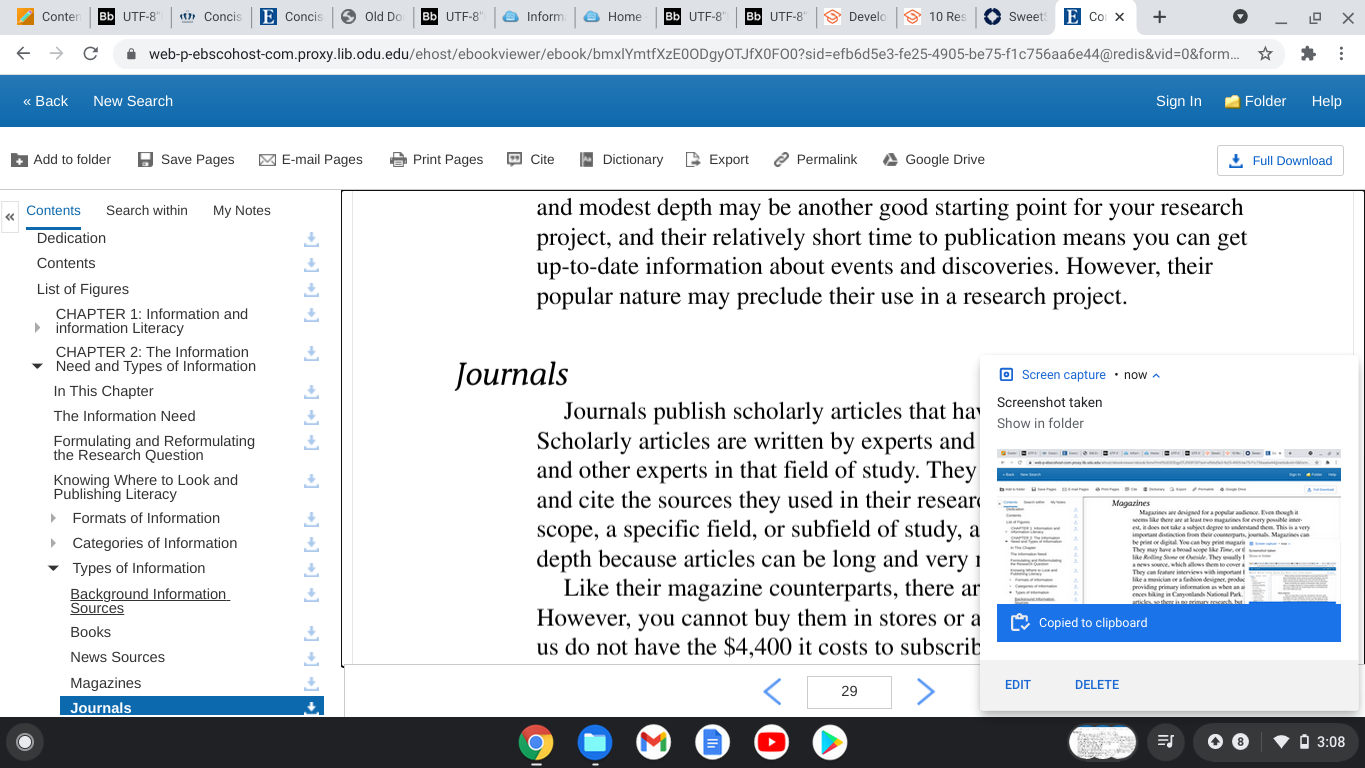
Task: Click DELETE on screenshot notification
Action: (x=1097, y=685)
